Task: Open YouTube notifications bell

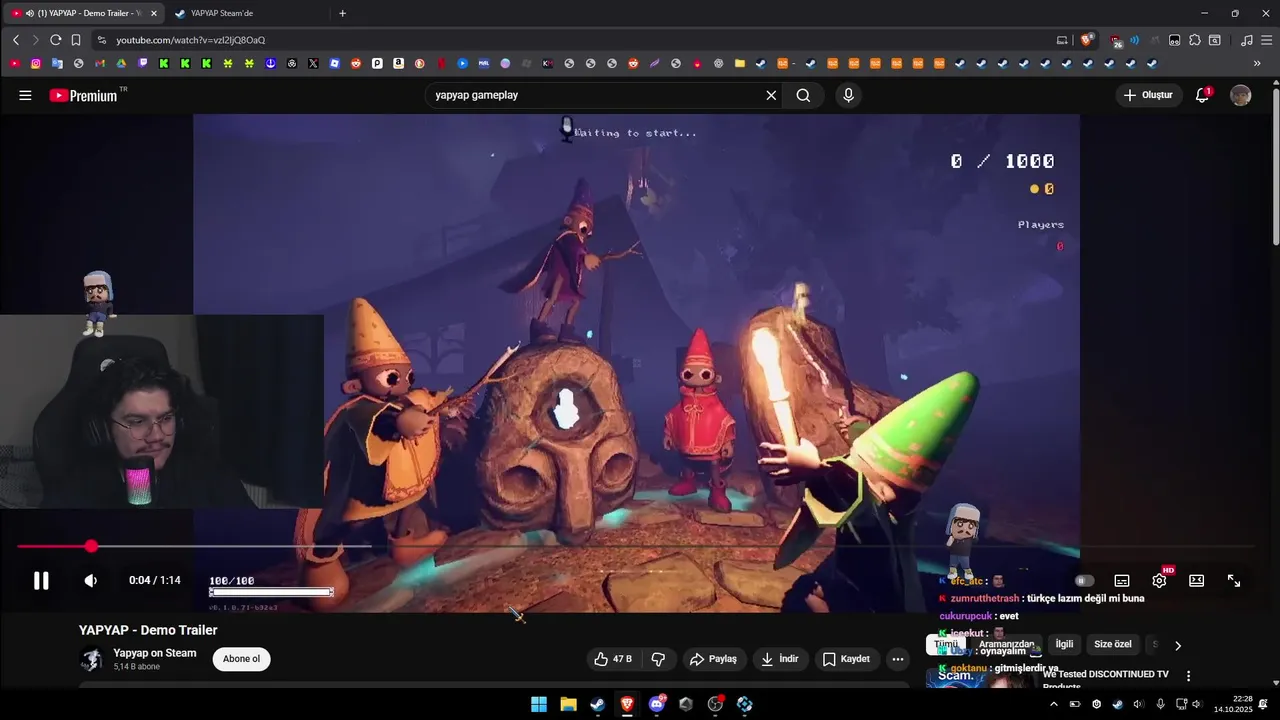Action: 1203,95
